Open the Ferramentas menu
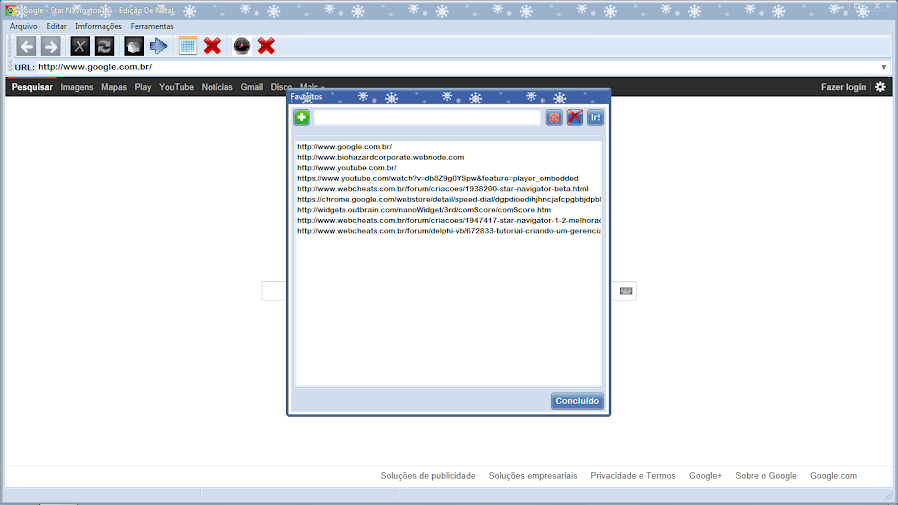This screenshot has height=505, width=898. pyautogui.click(x=152, y=26)
